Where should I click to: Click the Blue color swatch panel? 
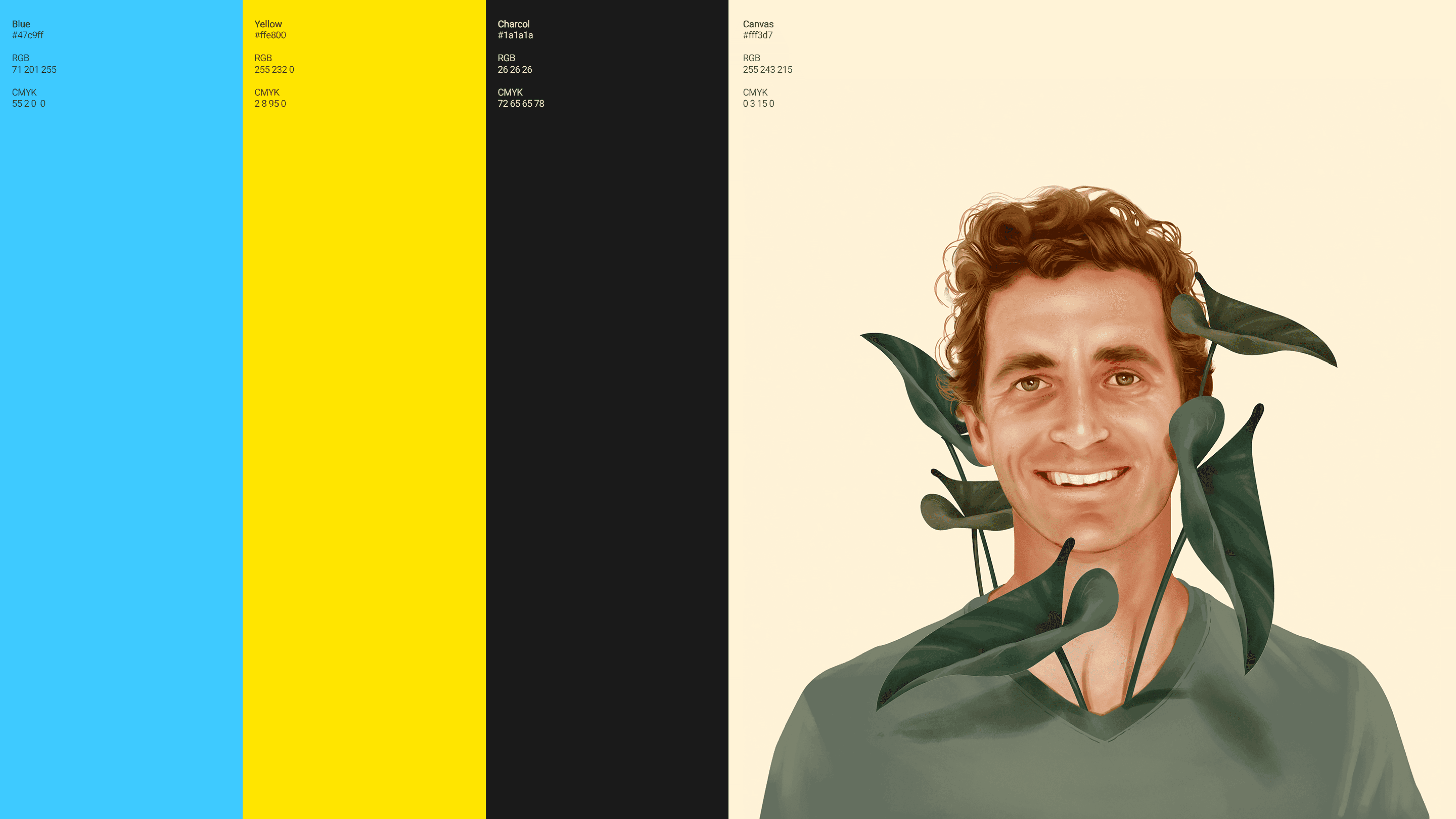point(121,409)
